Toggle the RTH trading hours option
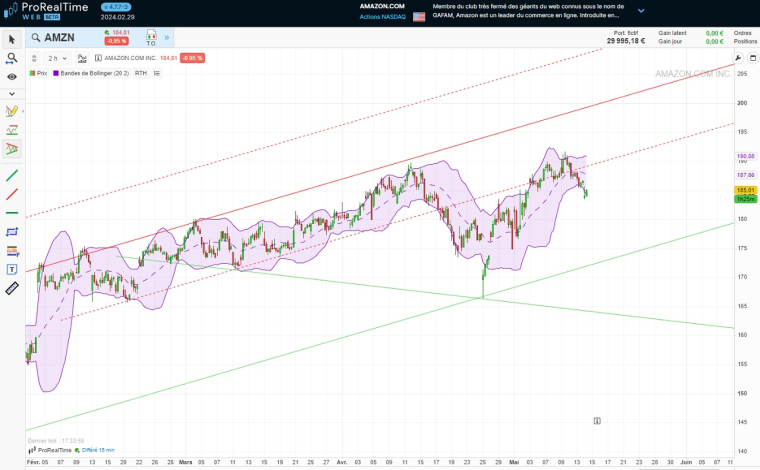 click(x=141, y=73)
